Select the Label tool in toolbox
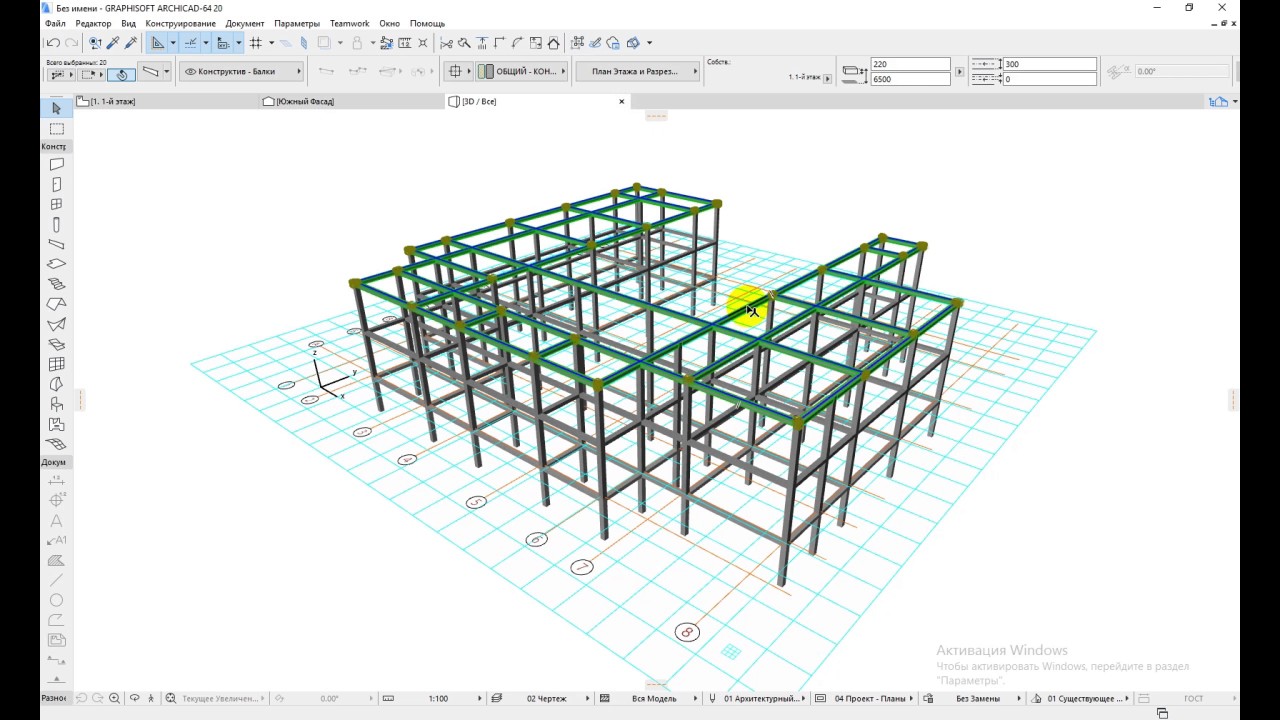 pos(56,540)
